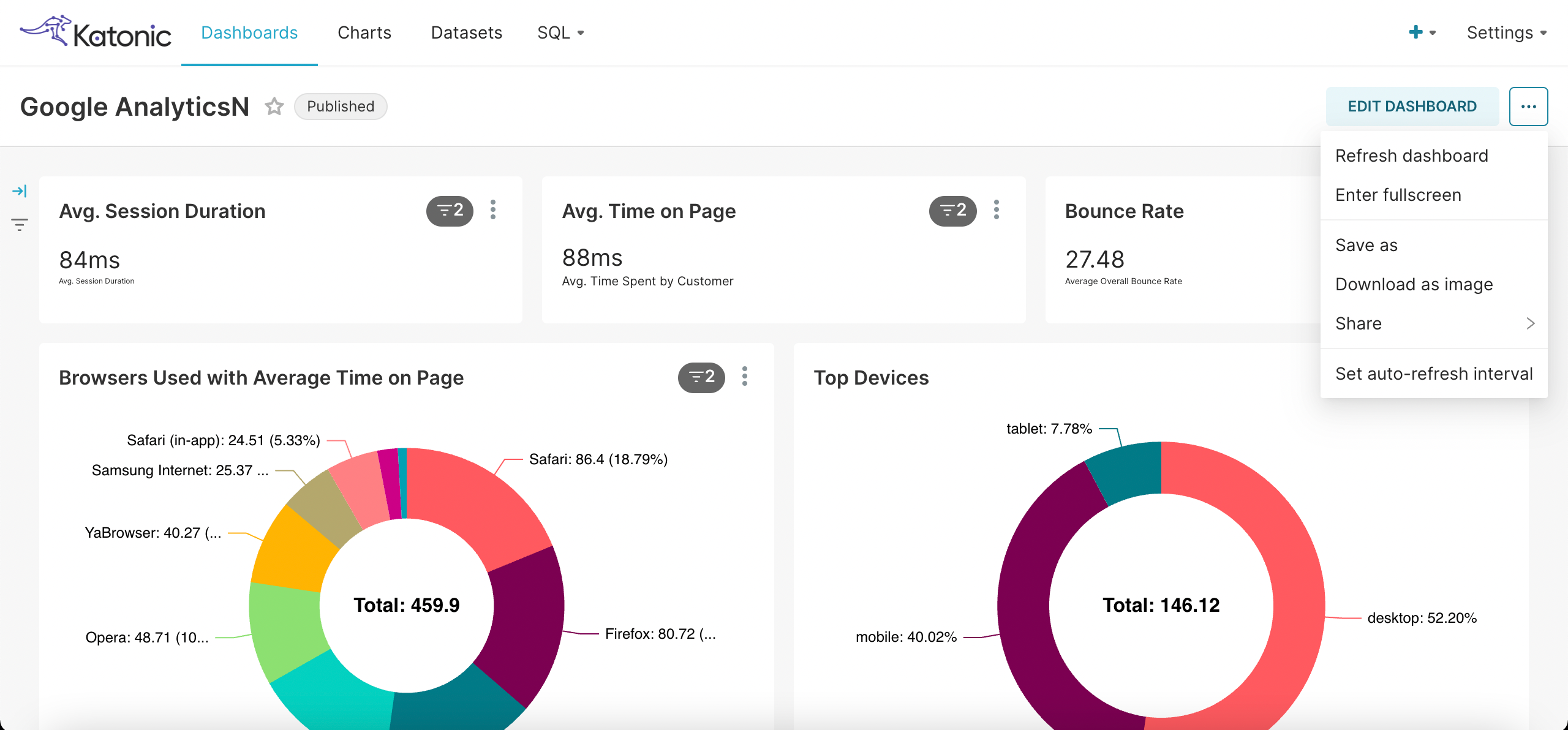1568x730 pixels.
Task: Open the SQL dropdown menu
Action: tap(560, 32)
